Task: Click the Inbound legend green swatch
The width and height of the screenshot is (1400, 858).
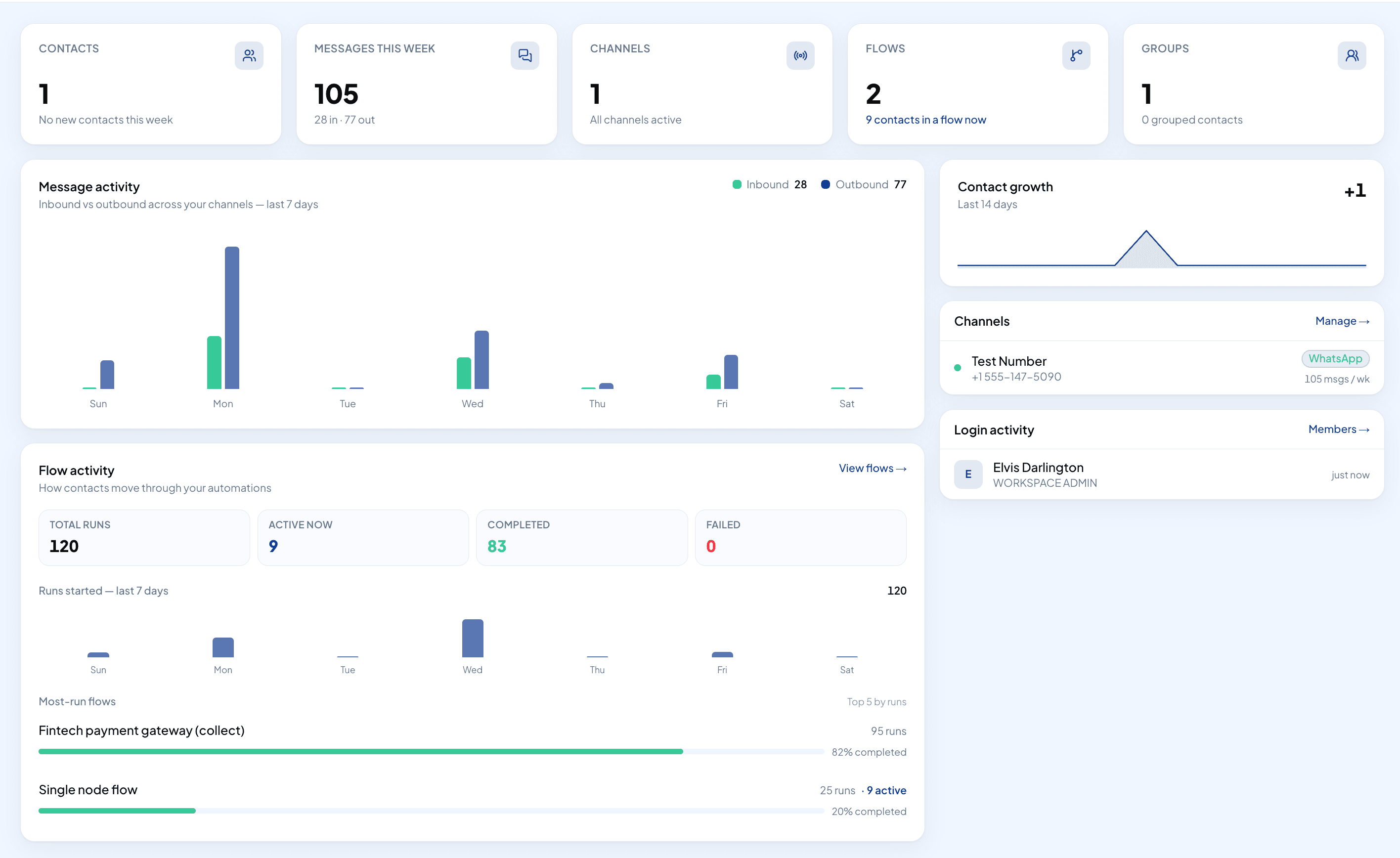Action: click(737, 185)
